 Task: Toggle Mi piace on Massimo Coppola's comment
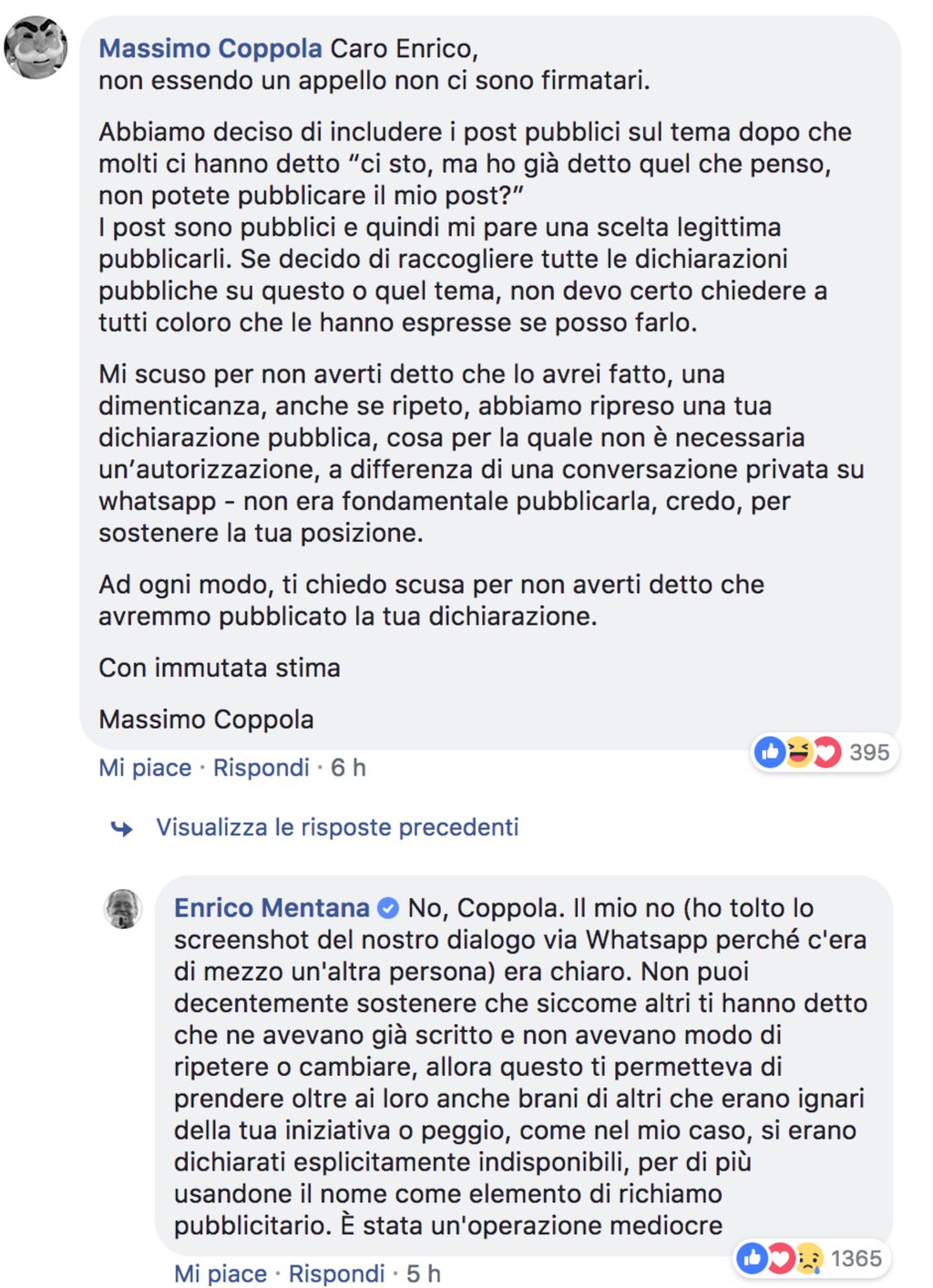point(145,768)
